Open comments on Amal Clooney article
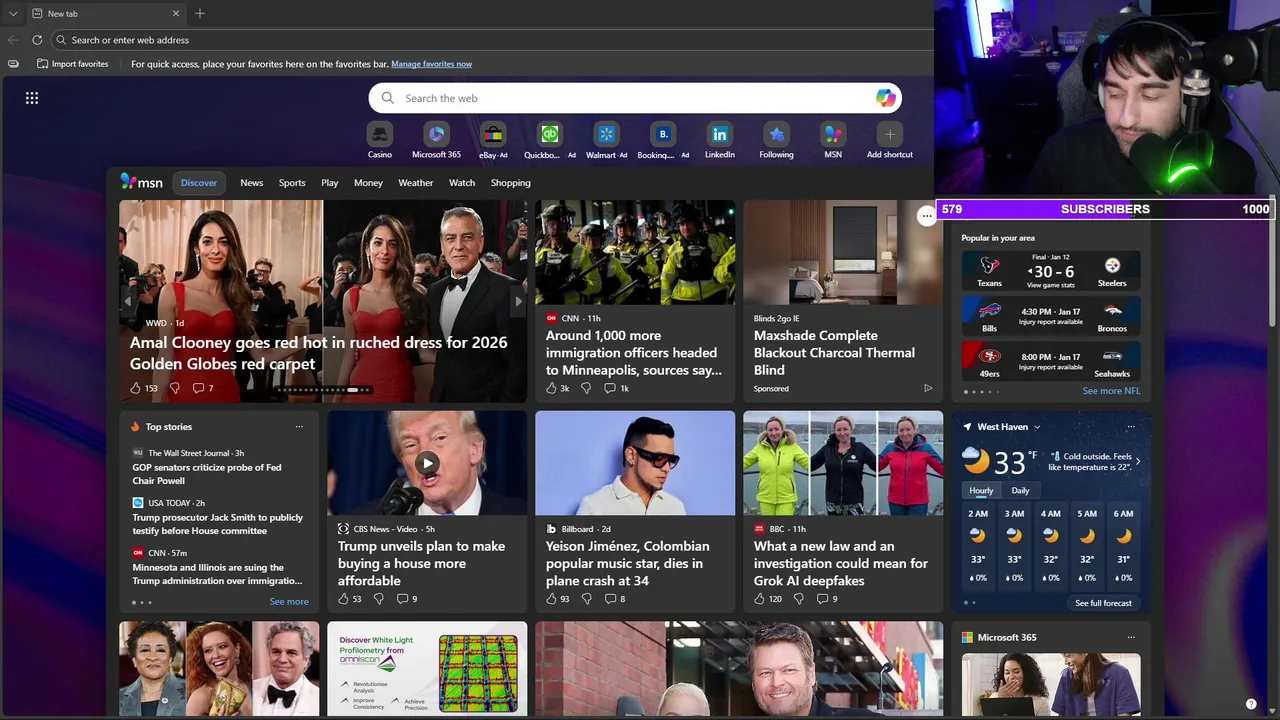The width and height of the screenshot is (1280, 720). coord(203,388)
